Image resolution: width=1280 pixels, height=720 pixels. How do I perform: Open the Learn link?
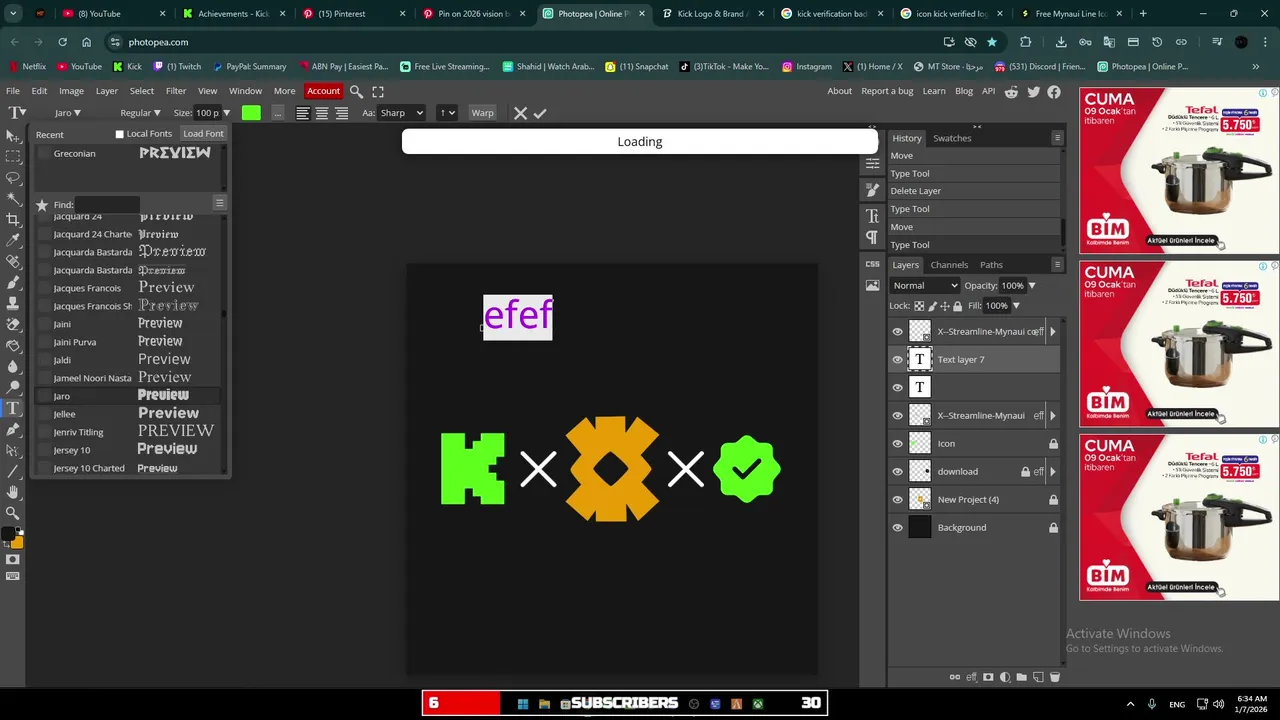934,91
